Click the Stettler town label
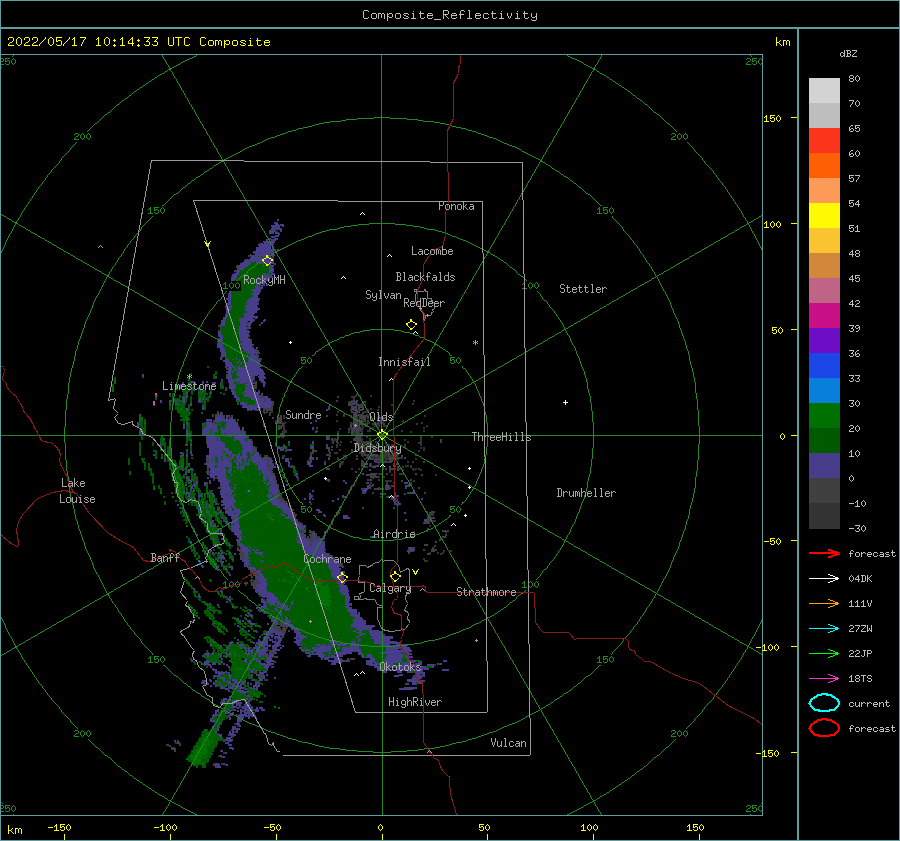Screen dimensions: 900x841 click(x=583, y=289)
